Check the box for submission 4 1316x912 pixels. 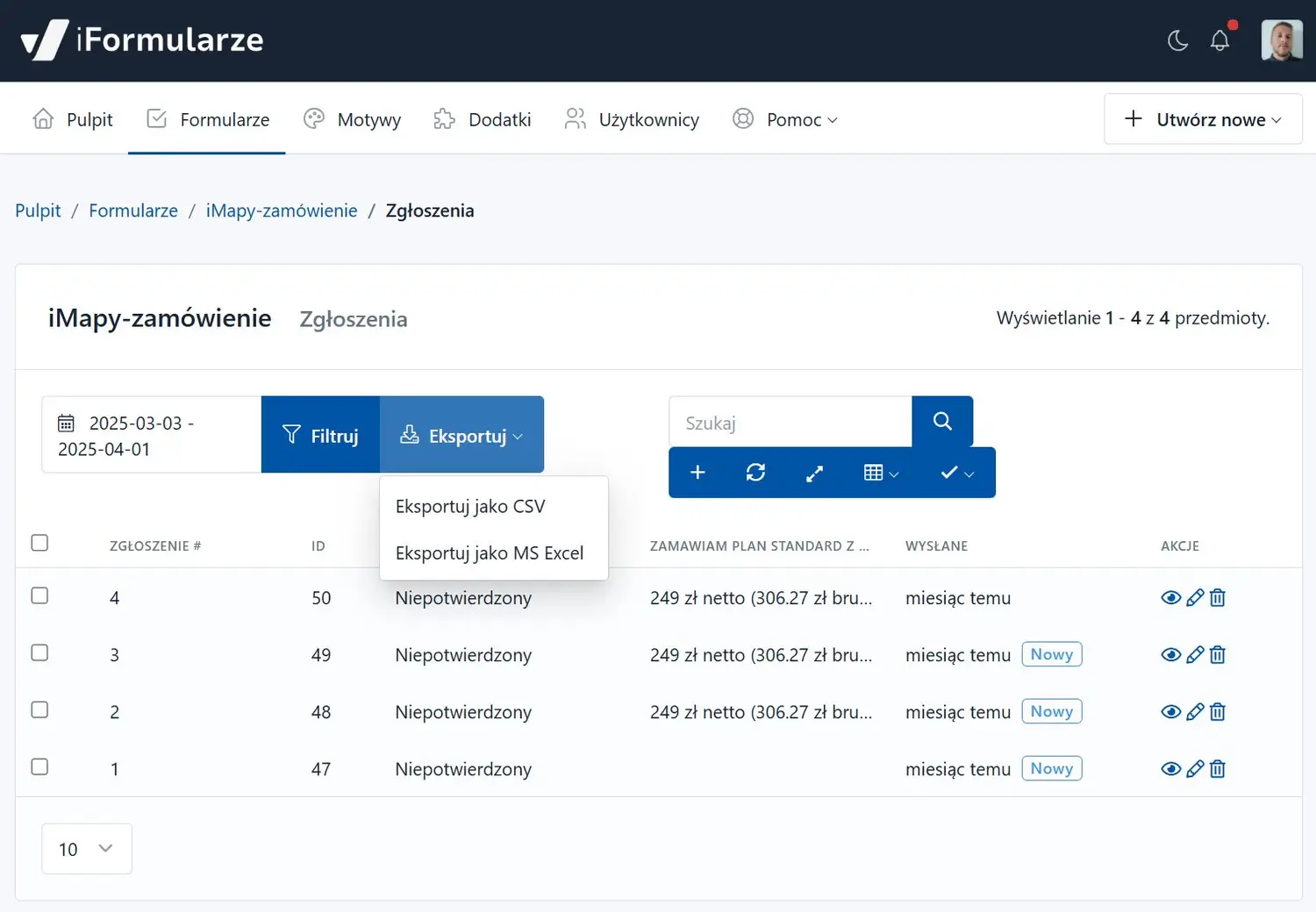pyautogui.click(x=39, y=596)
